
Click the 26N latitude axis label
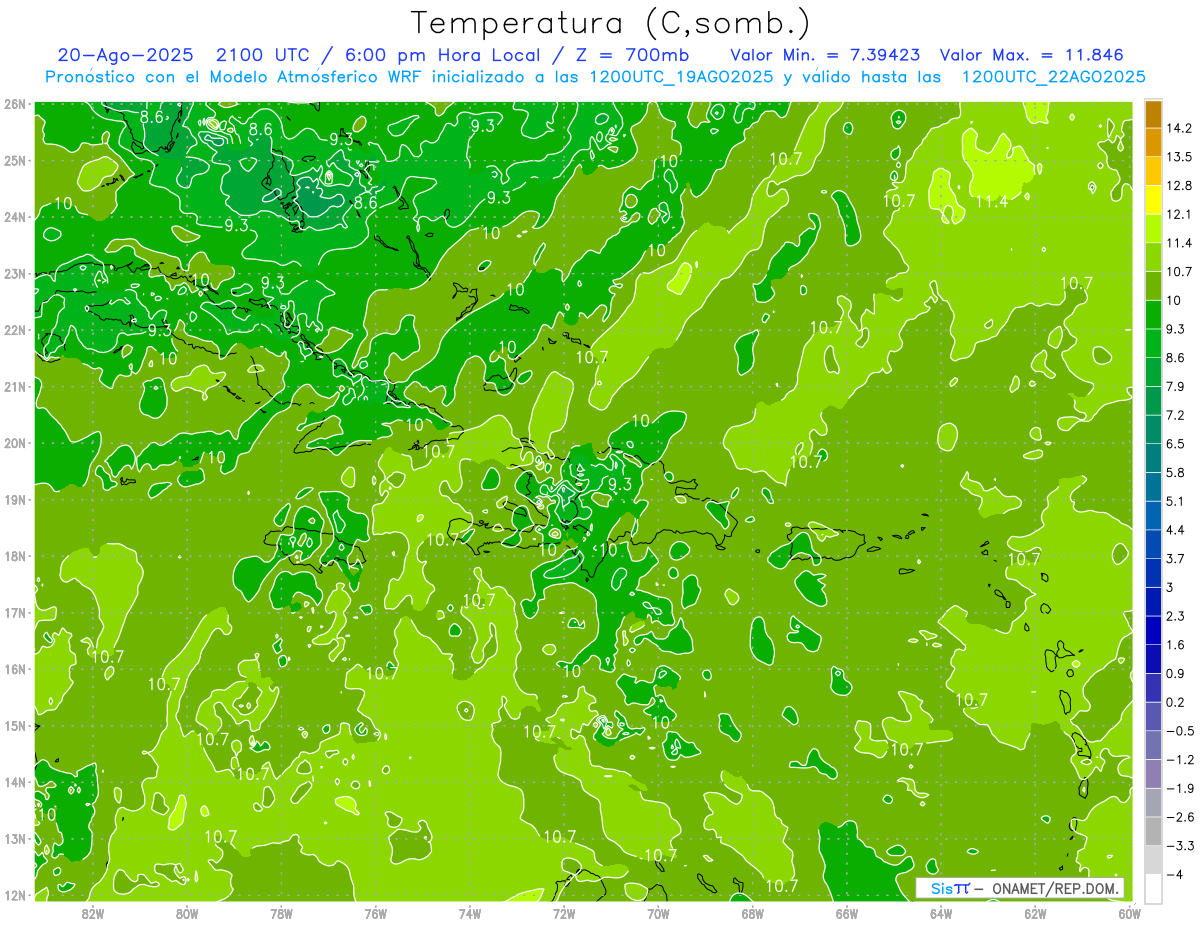[x=14, y=104]
